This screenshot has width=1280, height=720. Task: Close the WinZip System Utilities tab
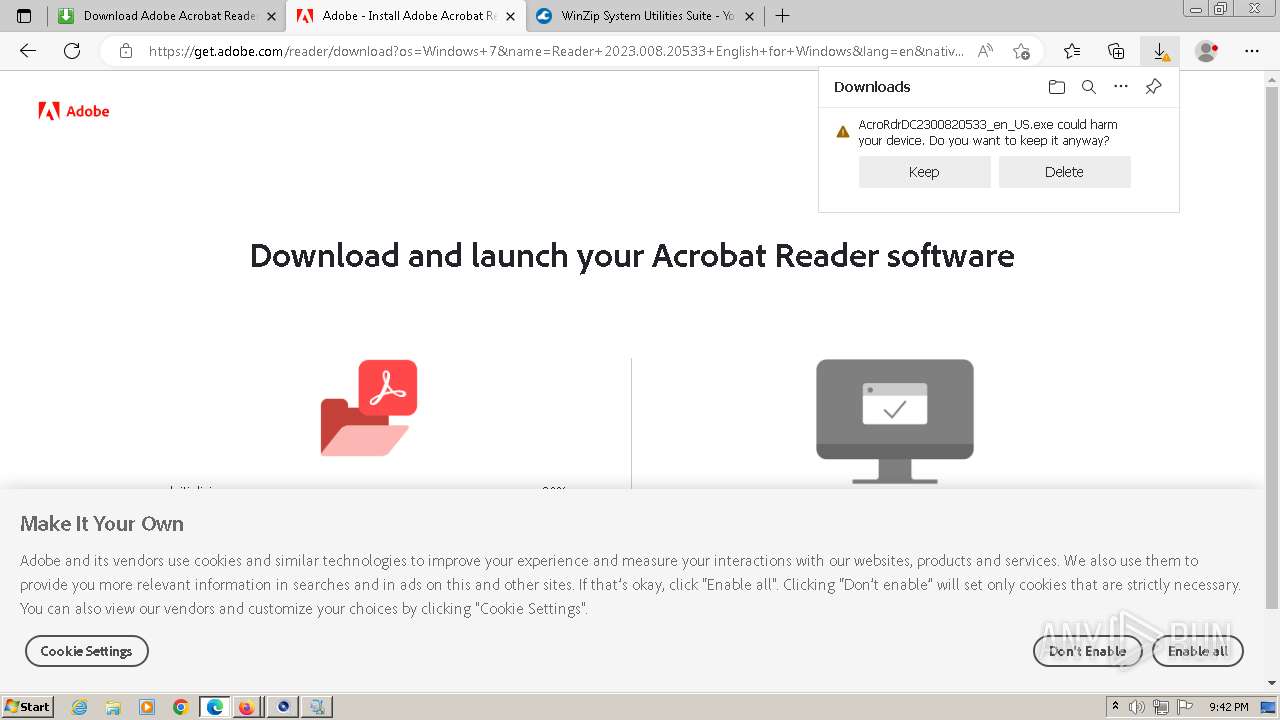(750, 16)
